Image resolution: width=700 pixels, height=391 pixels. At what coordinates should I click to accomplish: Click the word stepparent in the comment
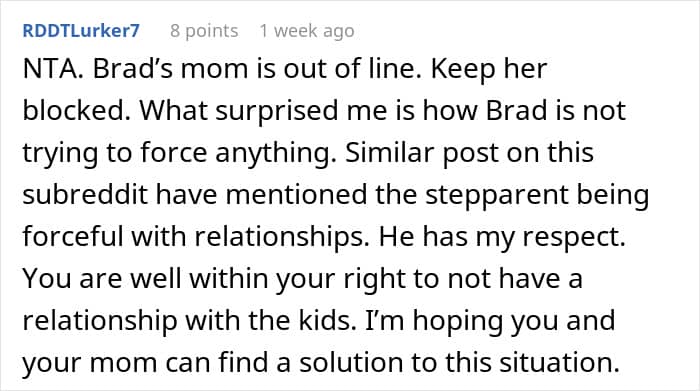point(496,195)
